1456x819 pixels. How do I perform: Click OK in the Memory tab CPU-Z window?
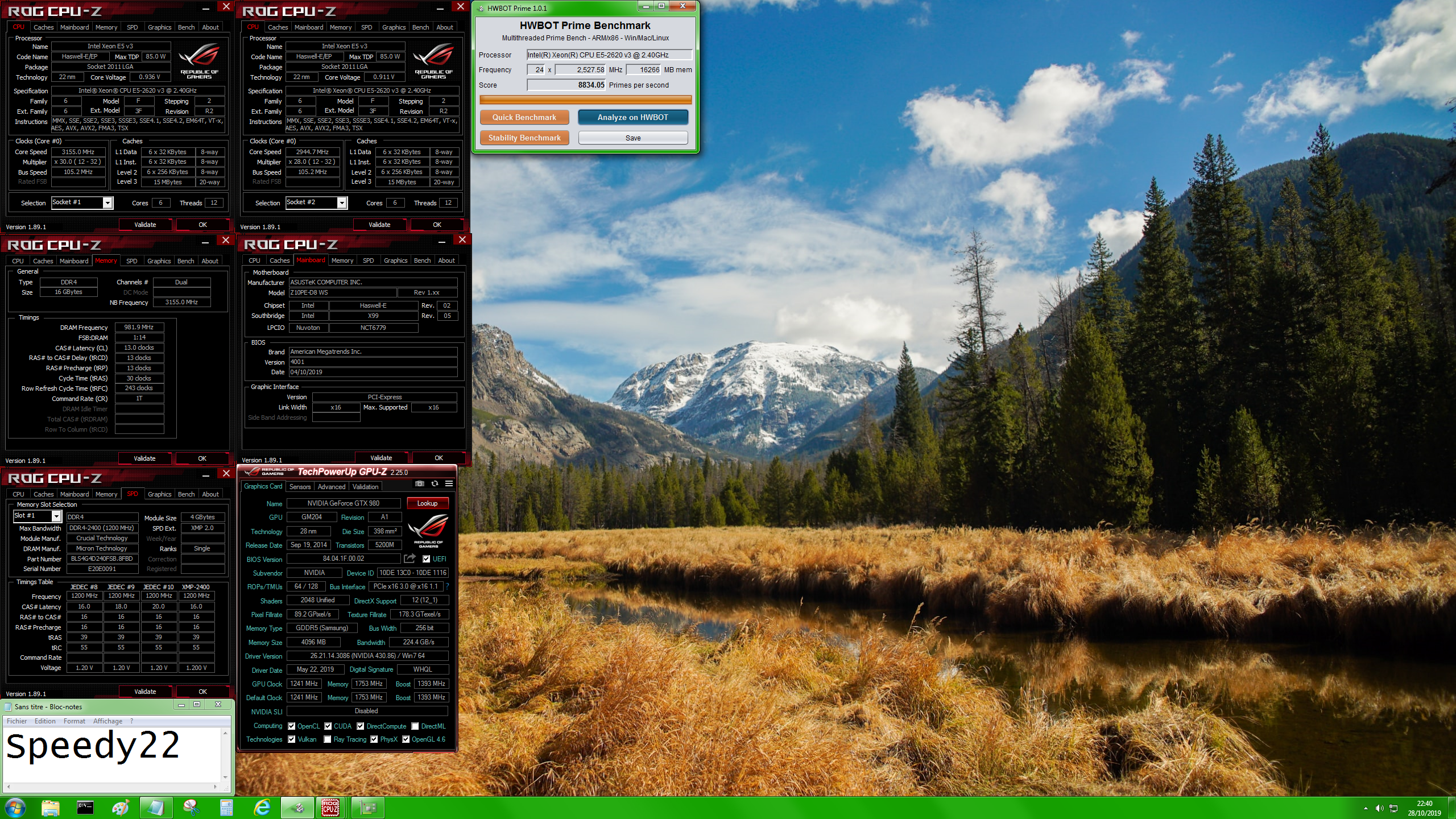click(x=202, y=458)
